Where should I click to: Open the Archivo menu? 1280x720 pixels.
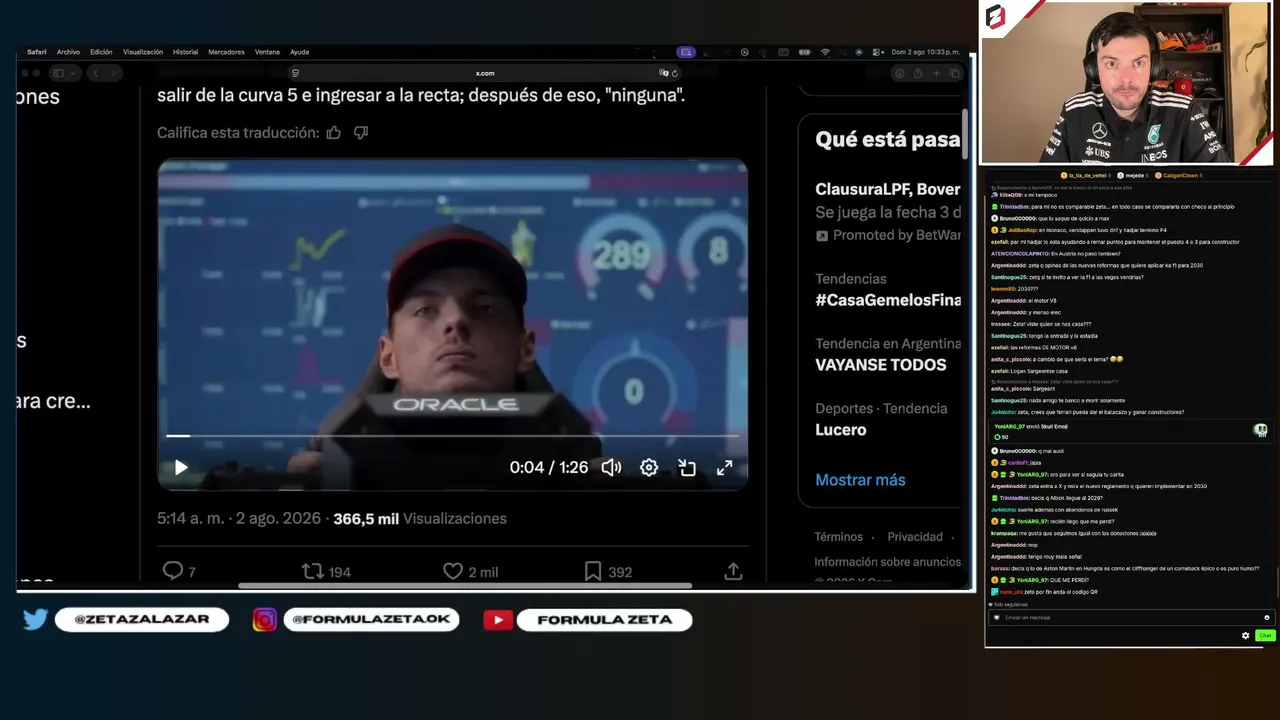pyautogui.click(x=68, y=52)
